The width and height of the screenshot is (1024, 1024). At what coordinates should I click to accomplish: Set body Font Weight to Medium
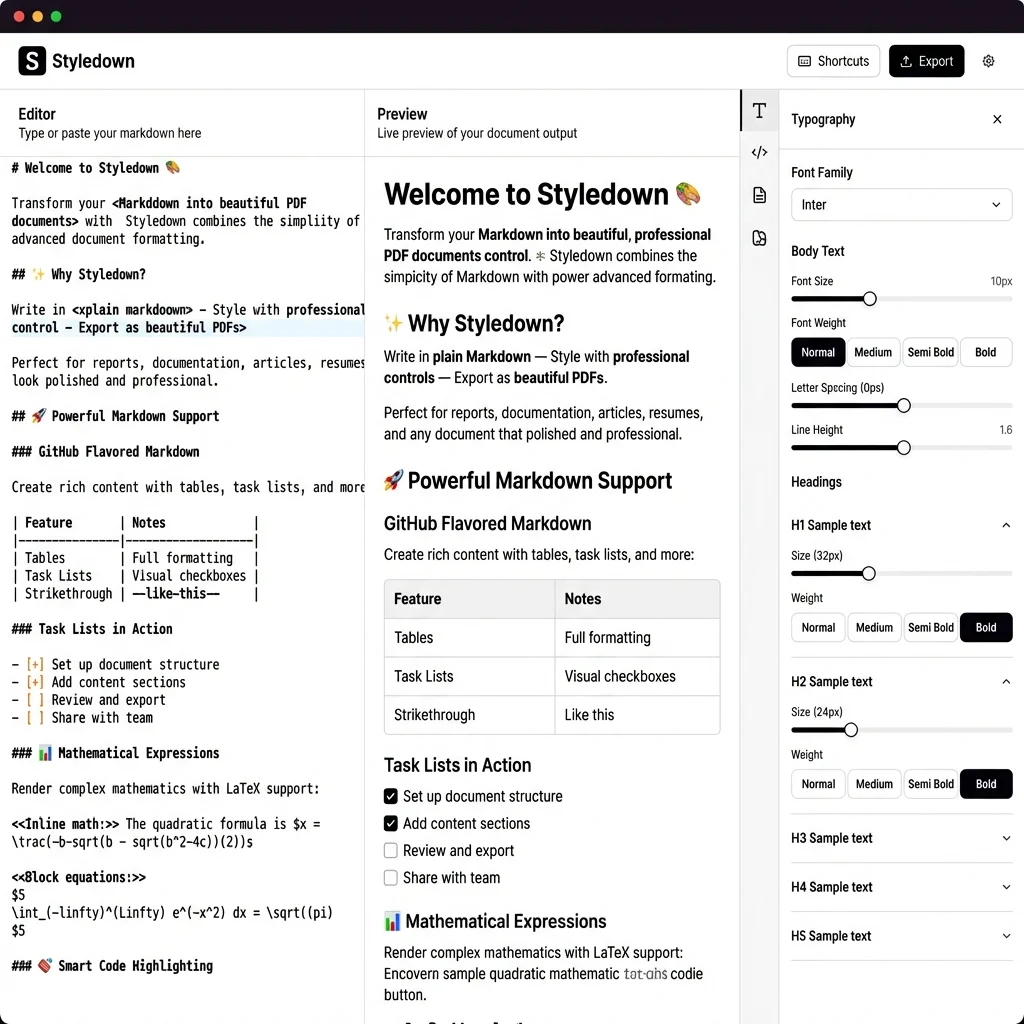[x=873, y=352]
